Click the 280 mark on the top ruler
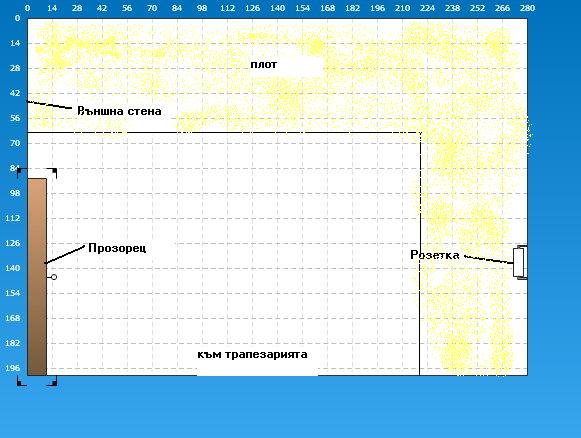Image resolution: width=581 pixels, height=438 pixels. pyautogui.click(x=527, y=8)
